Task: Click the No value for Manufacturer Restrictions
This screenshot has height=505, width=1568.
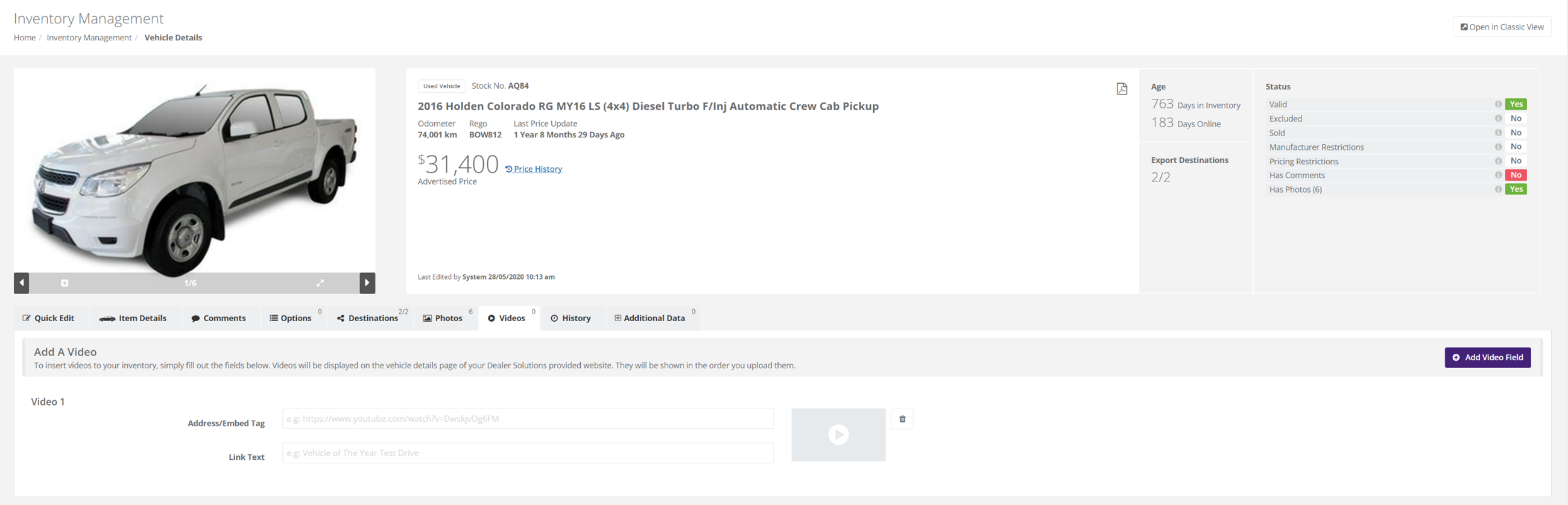Action: [x=1516, y=146]
